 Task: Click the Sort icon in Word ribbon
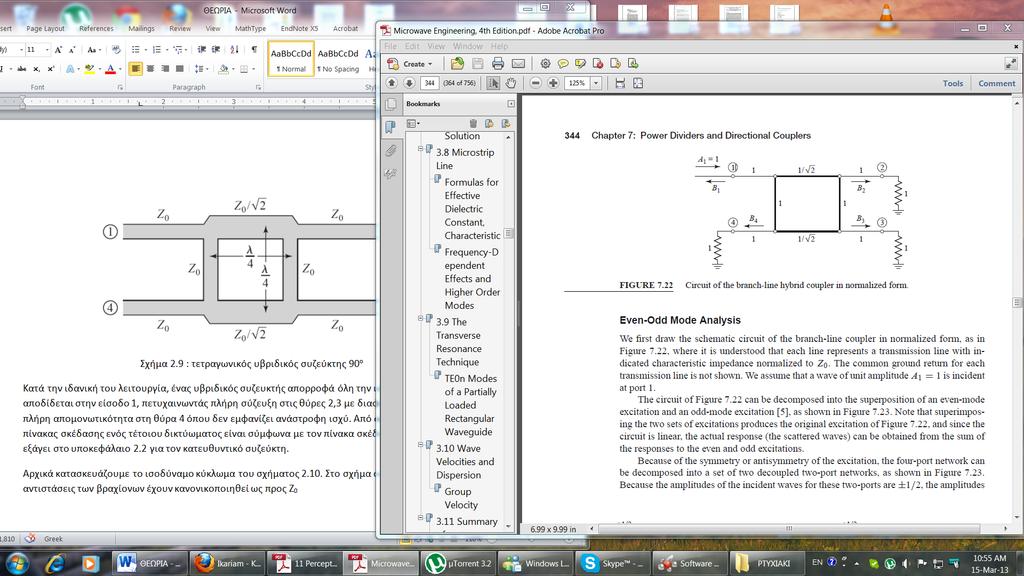point(234,50)
